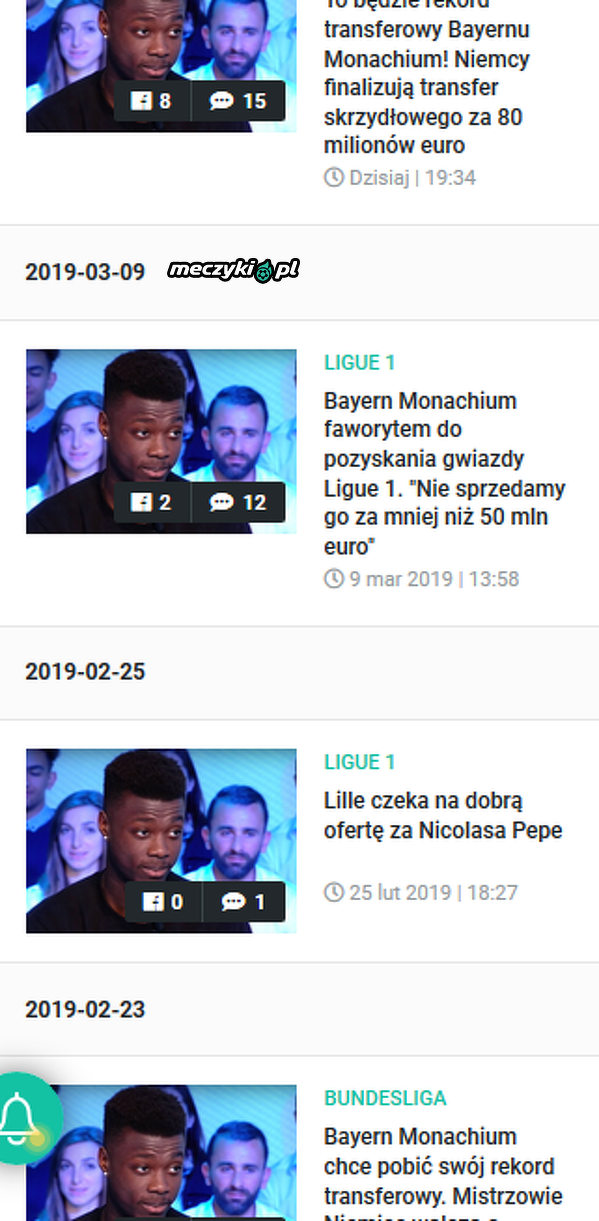The height and width of the screenshot is (1221, 599).
Task: Open the 1 comment bubble icon
Action: coord(234,902)
